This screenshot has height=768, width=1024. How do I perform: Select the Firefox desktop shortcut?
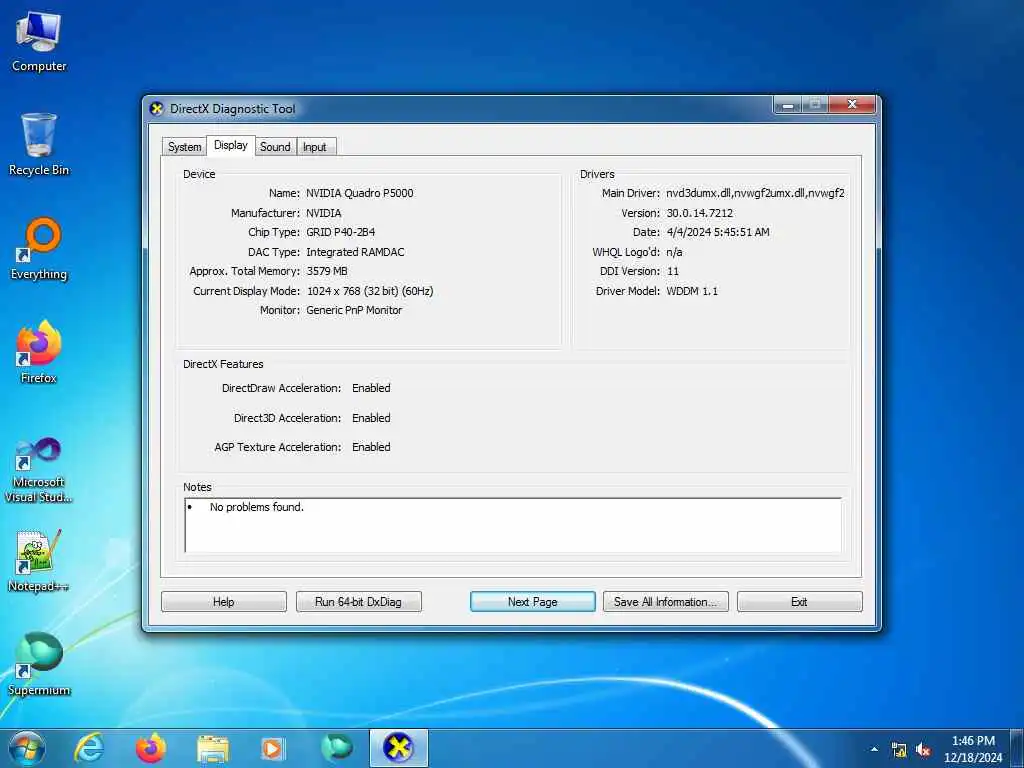pyautogui.click(x=39, y=352)
